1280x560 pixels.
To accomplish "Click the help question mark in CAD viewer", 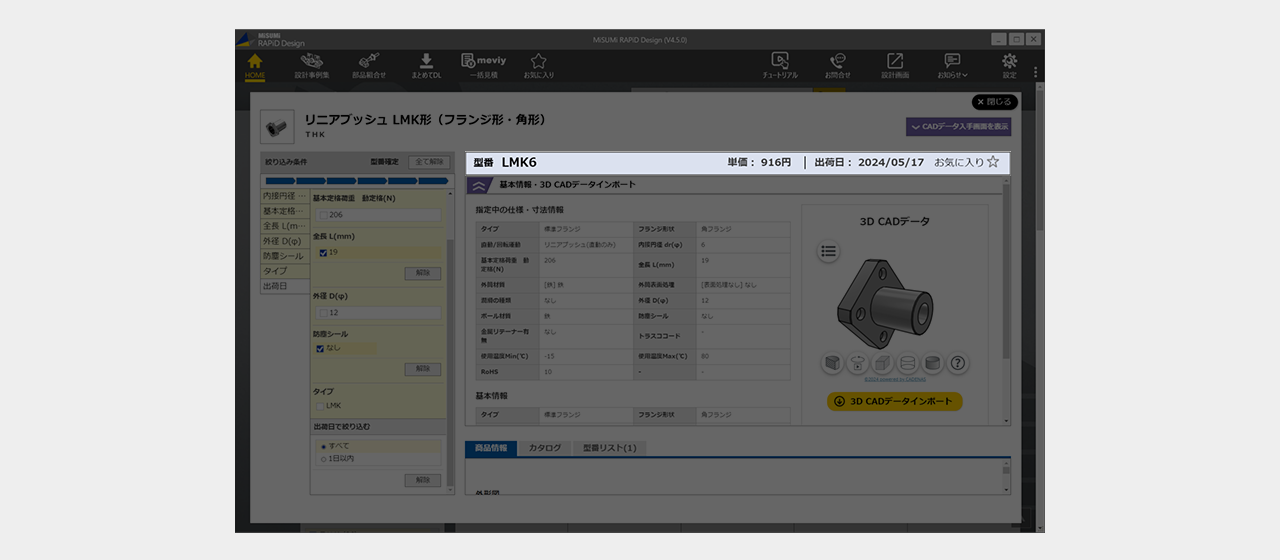I will tap(957, 363).
